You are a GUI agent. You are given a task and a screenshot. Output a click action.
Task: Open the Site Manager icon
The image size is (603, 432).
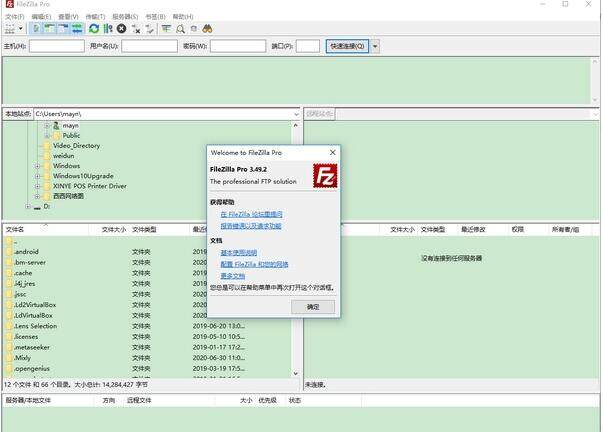[x=10, y=29]
